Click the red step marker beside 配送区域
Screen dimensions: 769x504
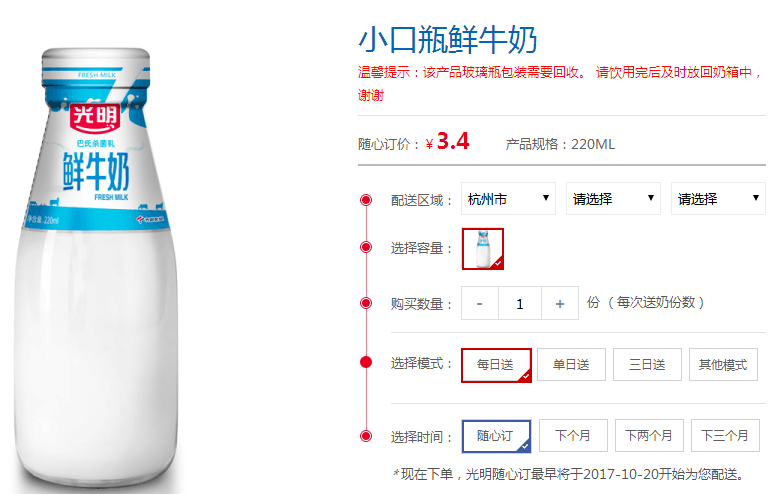[x=366, y=200]
